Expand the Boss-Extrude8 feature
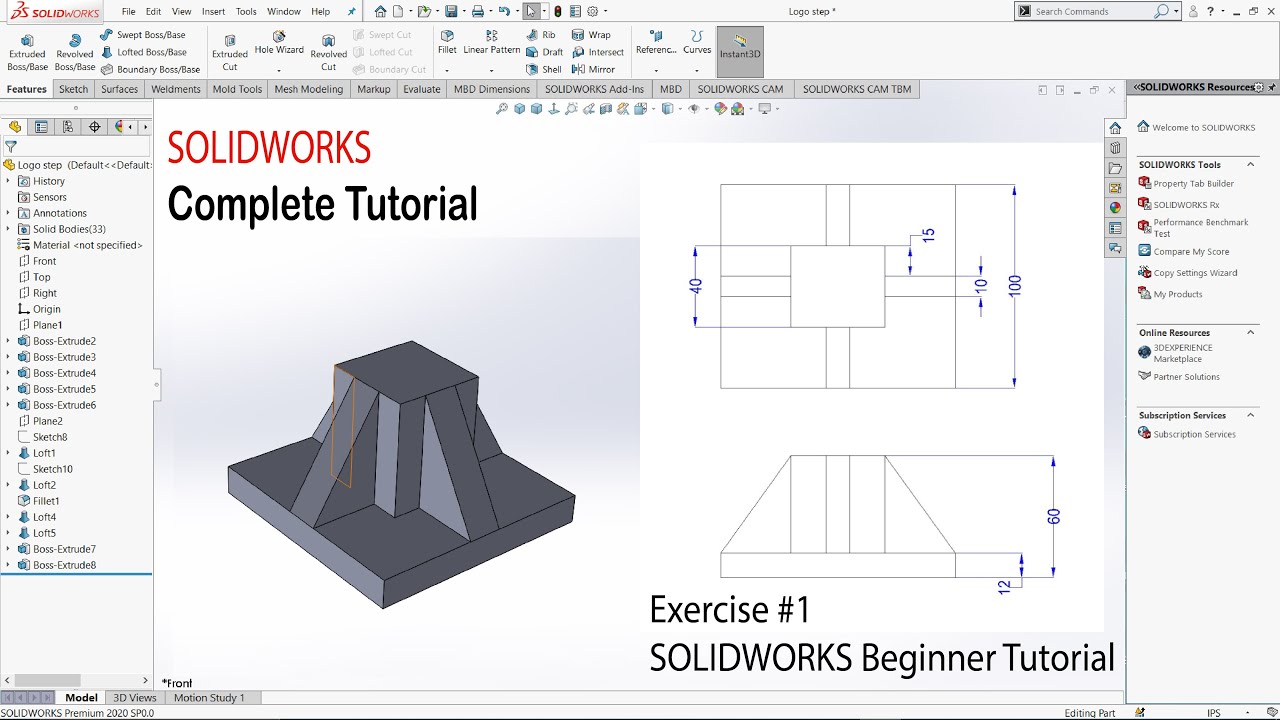The image size is (1280, 720). click(x=8, y=565)
